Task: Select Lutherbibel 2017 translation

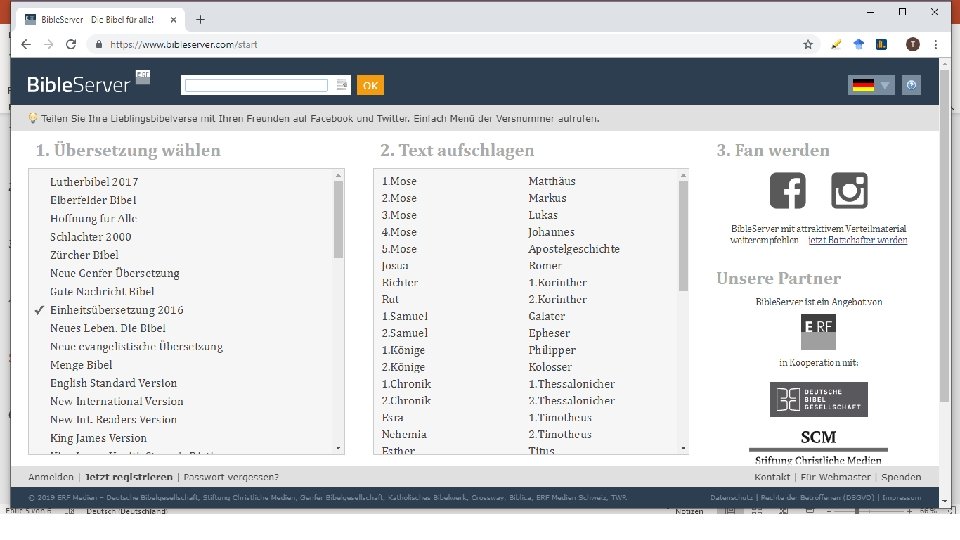Action: 94,182
